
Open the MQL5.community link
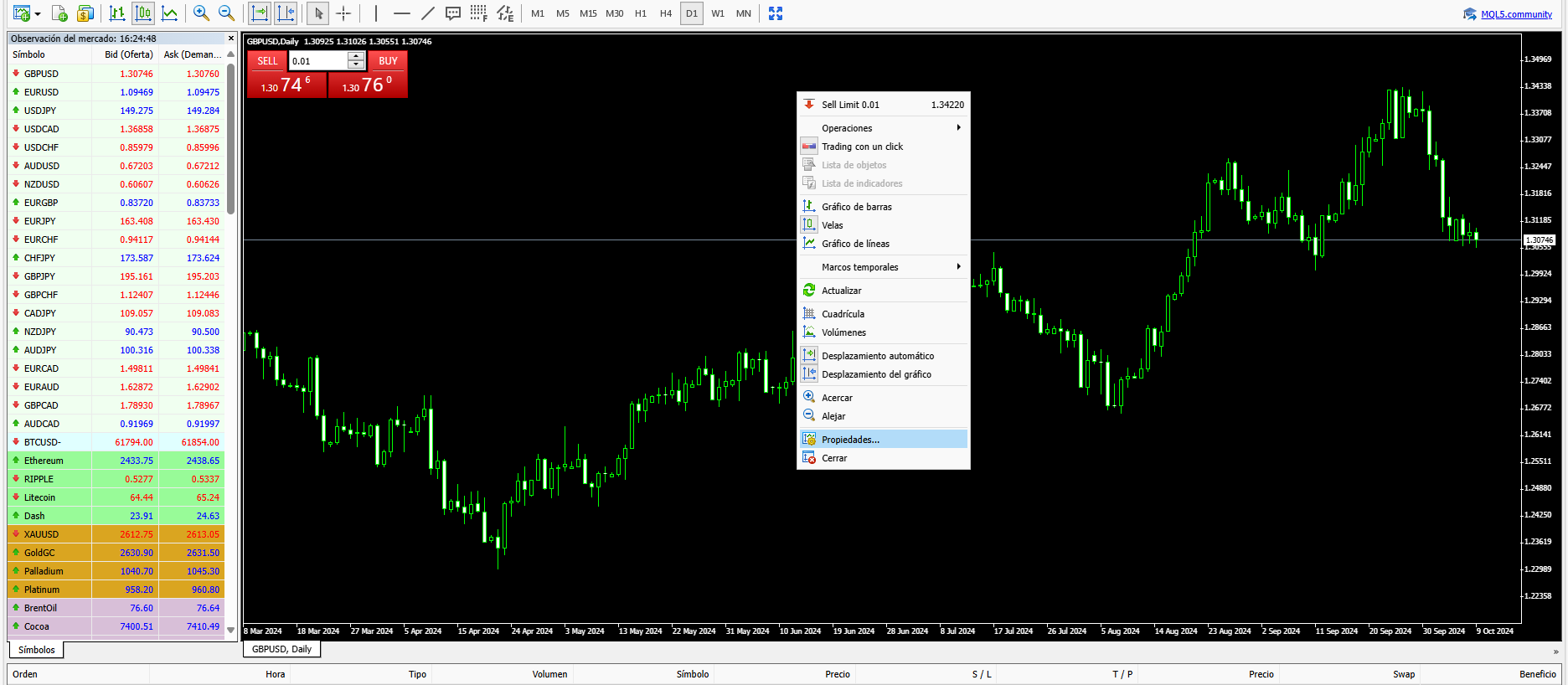[x=1516, y=14]
